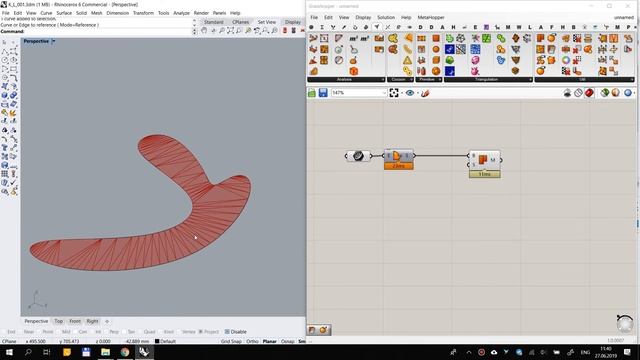The image size is (640, 360).
Task: Toggle Planar mode in status bar
Action: (x=269, y=341)
